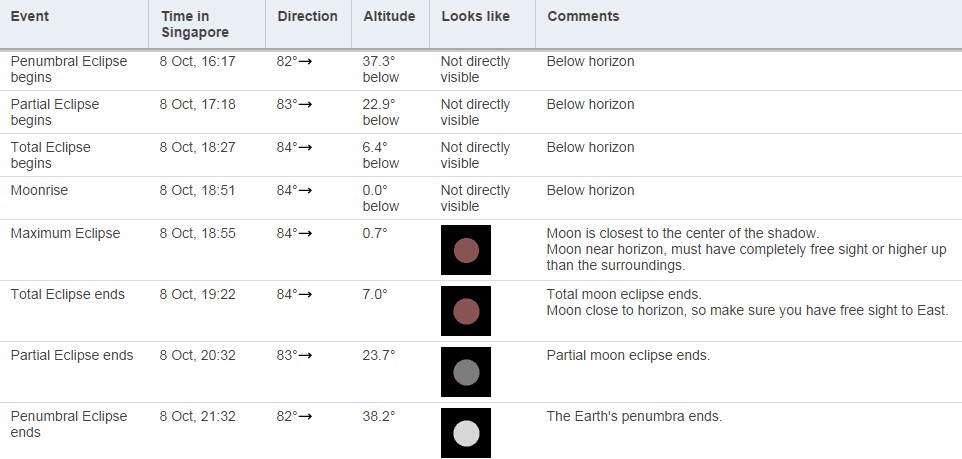Select the Earth's penumbra ends comment
962x459 pixels.
point(634,417)
